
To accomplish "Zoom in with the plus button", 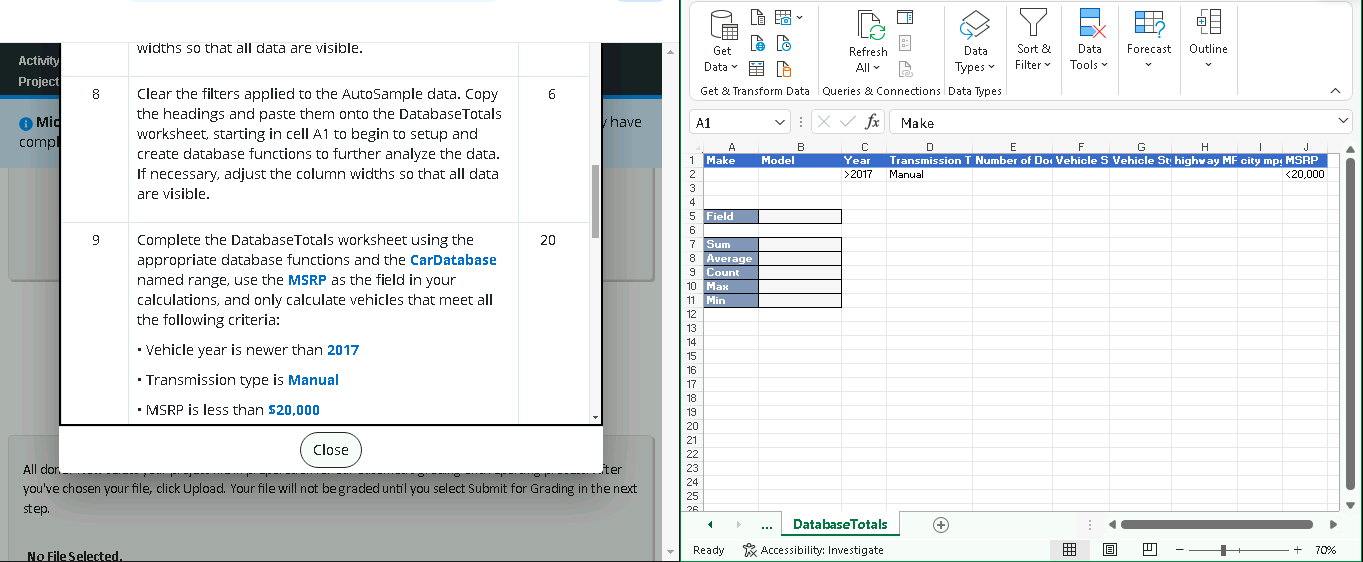I will click(x=1297, y=550).
